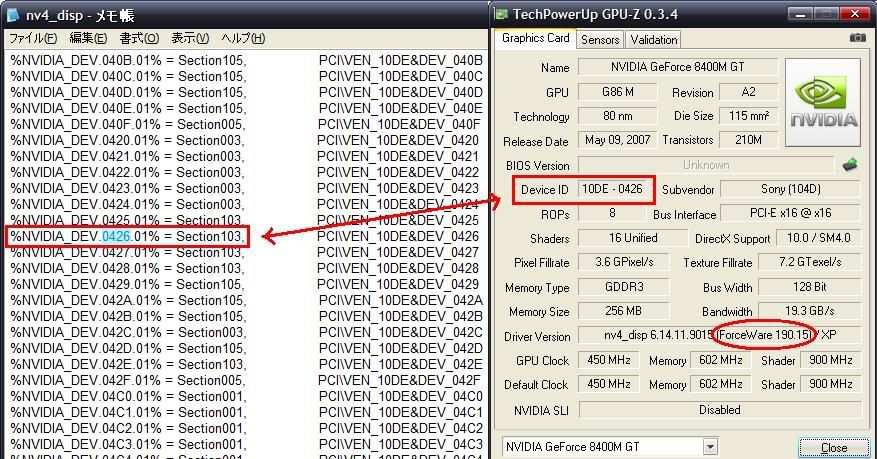Click the Bus Width field 128 Bit
Viewport: 877px width, 459px height.
pyautogui.click(x=809, y=287)
